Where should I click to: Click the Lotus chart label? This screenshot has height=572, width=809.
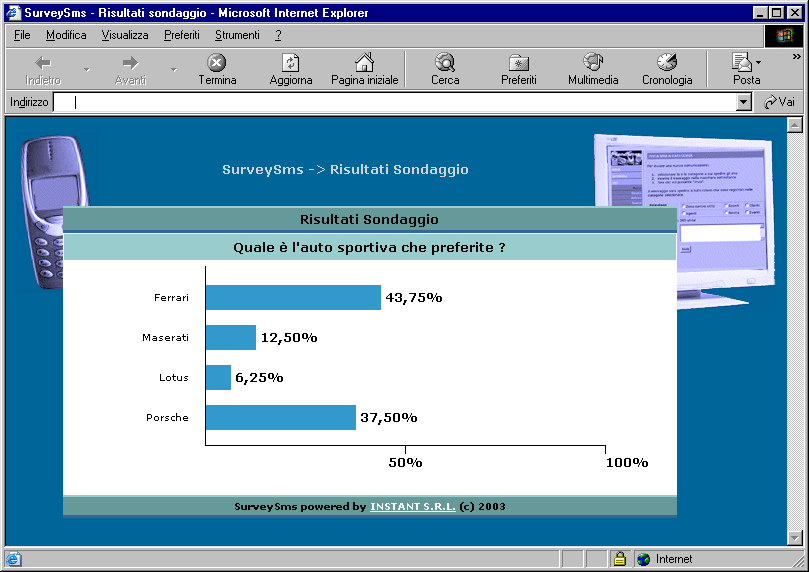pyautogui.click(x=173, y=378)
